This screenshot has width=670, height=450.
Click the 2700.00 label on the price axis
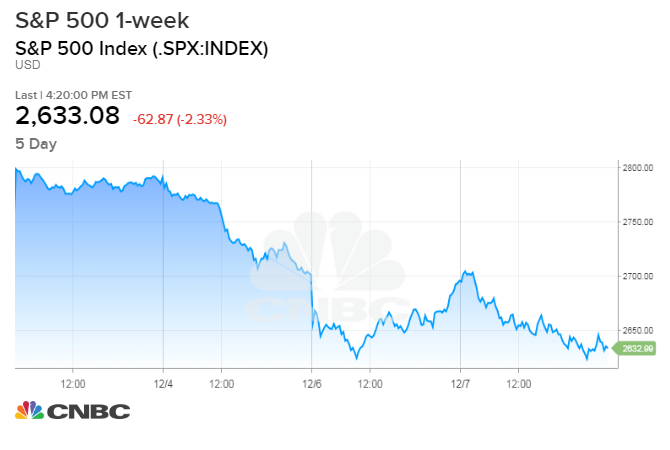[635, 276]
